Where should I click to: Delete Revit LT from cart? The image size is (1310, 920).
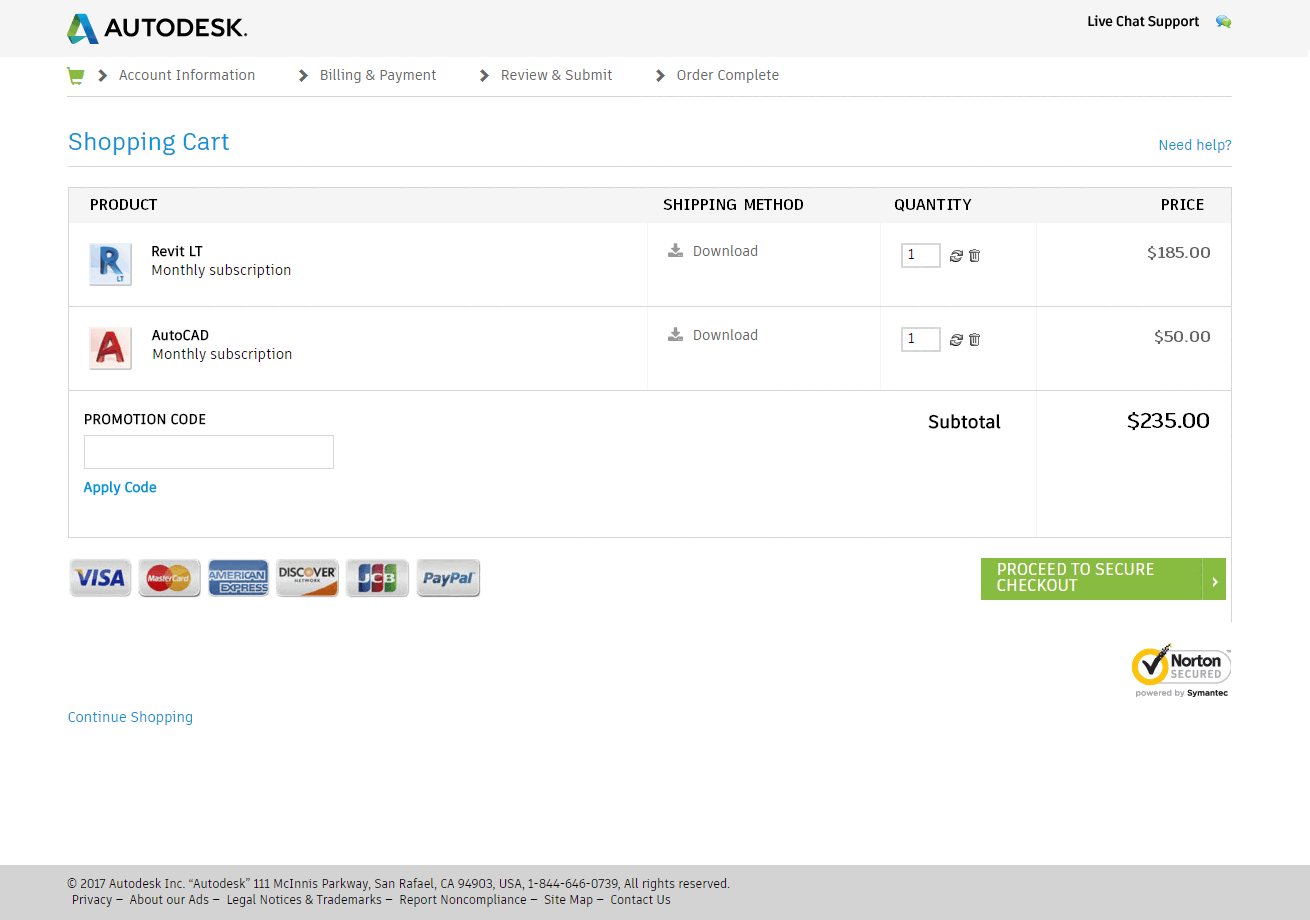(x=974, y=256)
